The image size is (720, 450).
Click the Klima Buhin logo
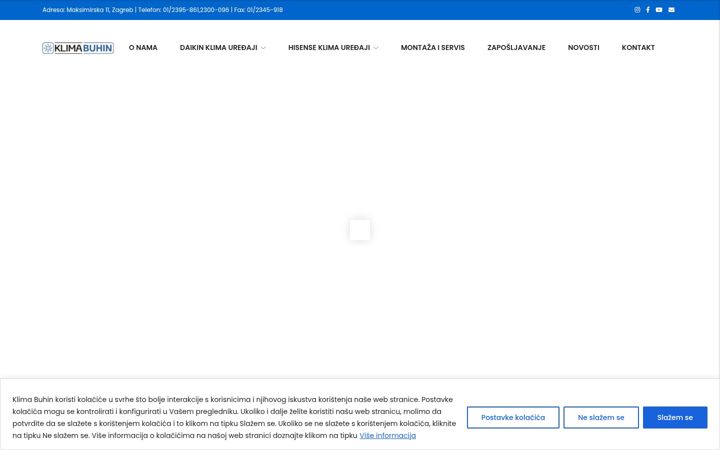(x=78, y=48)
